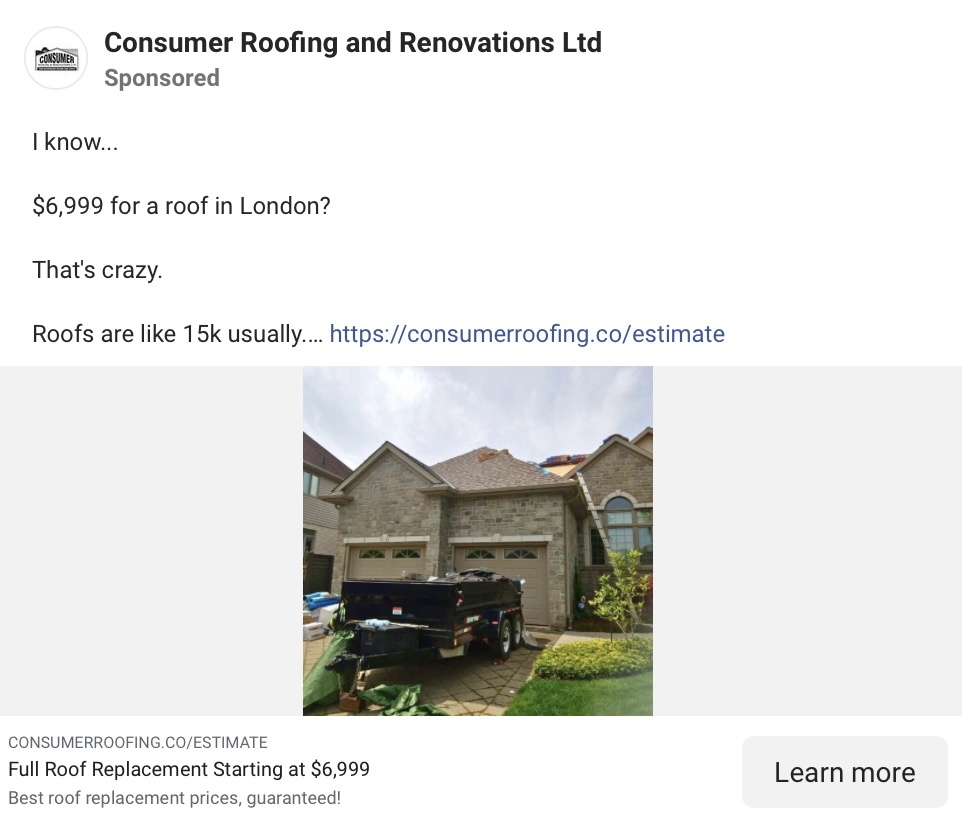962x822 pixels.
Task: Click the Consumer Roofing circular logo avatar
Action: tap(55, 57)
